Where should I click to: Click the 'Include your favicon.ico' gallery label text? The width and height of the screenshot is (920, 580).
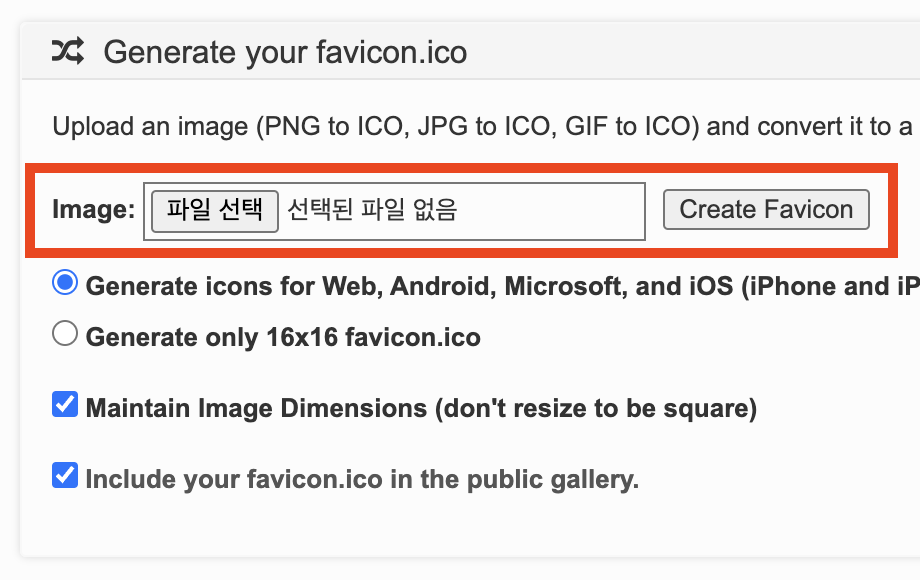(361, 479)
